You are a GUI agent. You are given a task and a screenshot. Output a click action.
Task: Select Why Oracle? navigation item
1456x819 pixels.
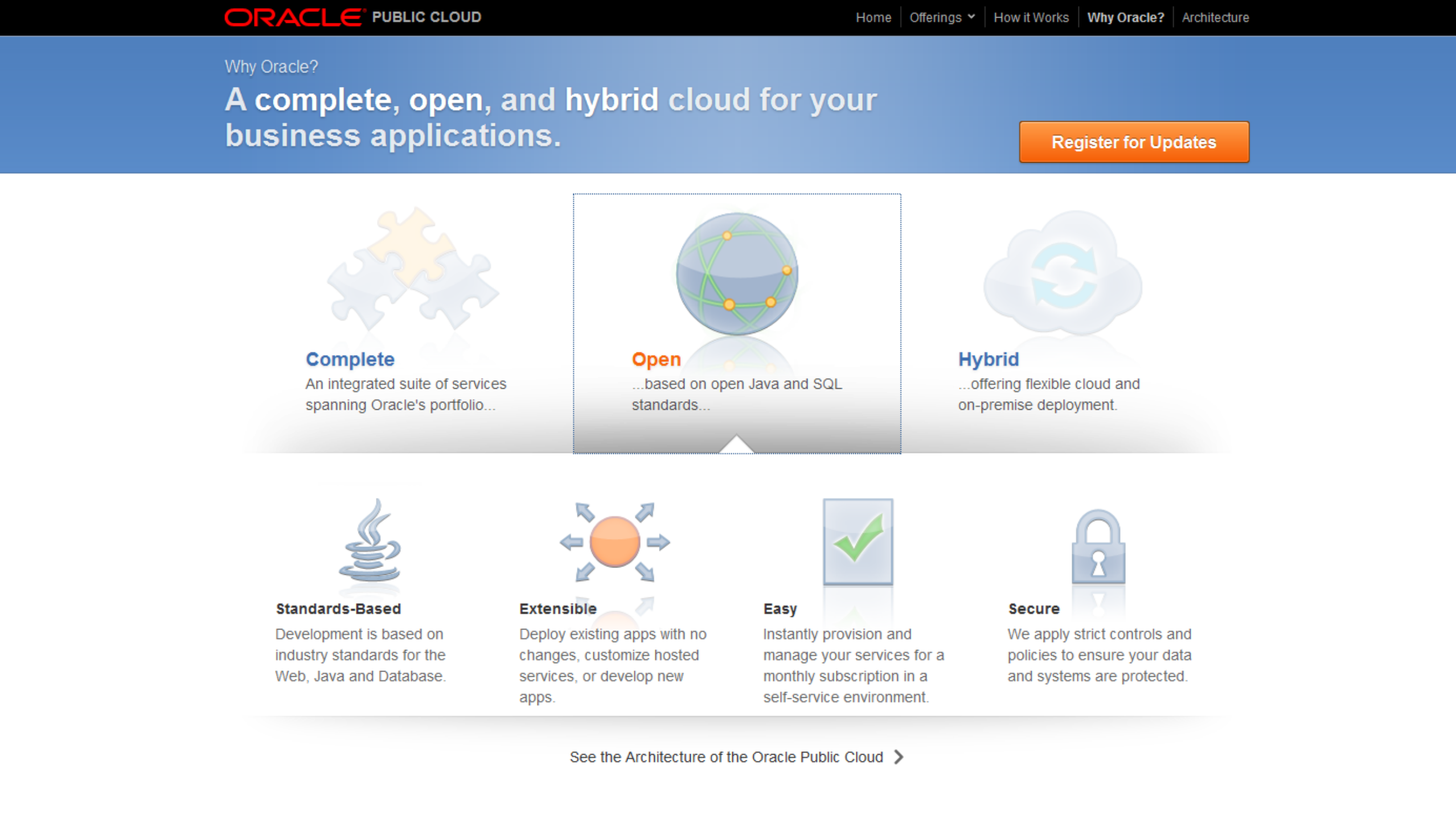point(1125,18)
